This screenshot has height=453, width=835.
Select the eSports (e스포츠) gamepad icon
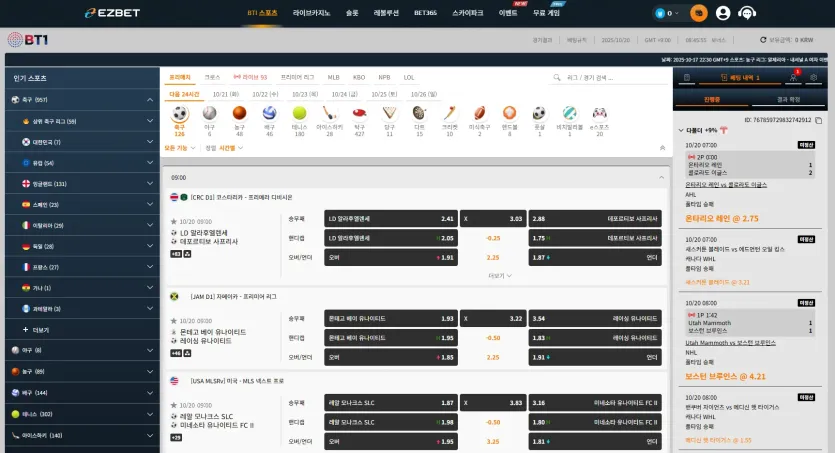[600, 113]
